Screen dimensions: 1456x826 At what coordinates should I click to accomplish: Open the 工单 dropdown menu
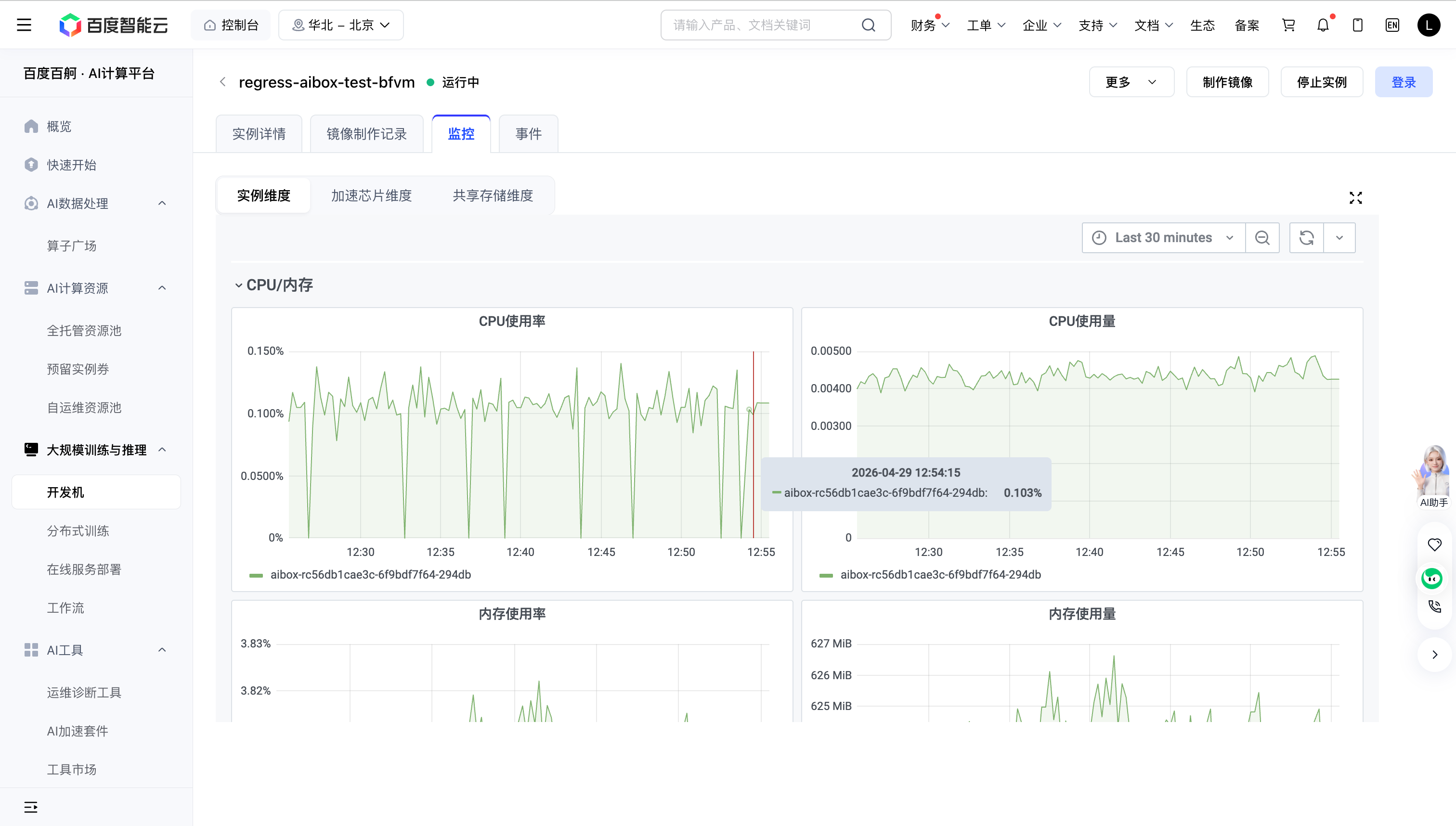click(986, 25)
